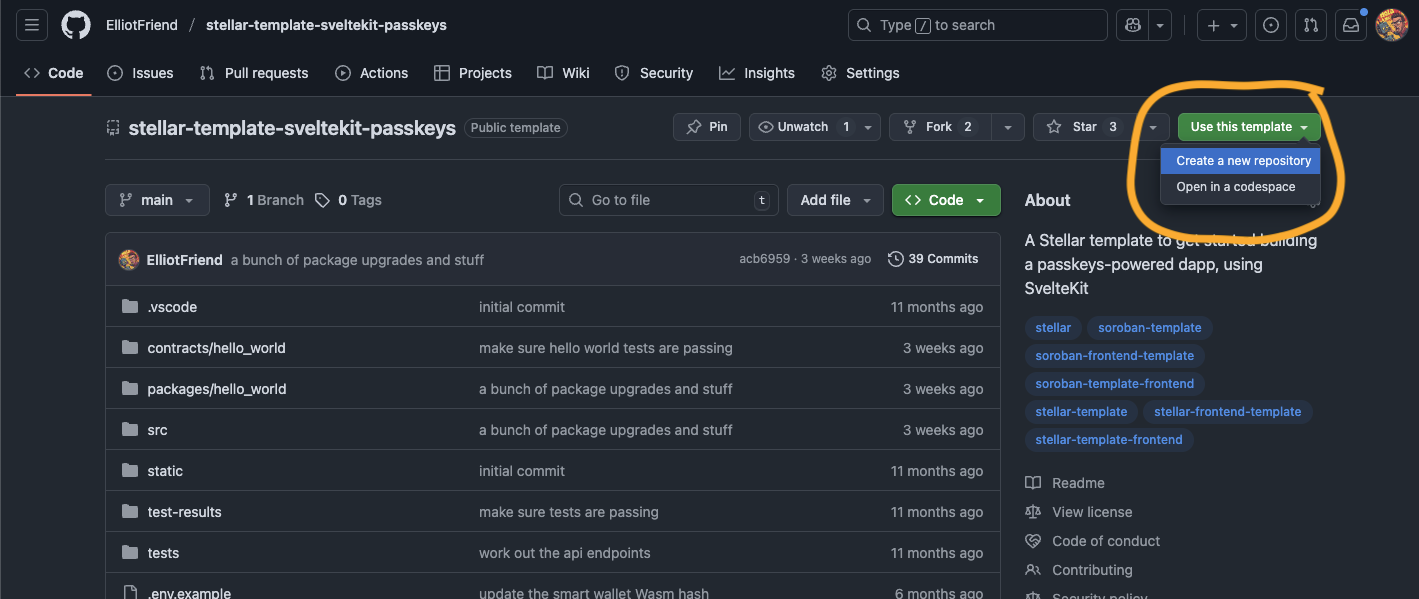Open the soroban-template topic tag
The image size is (1419, 599).
(1149, 327)
